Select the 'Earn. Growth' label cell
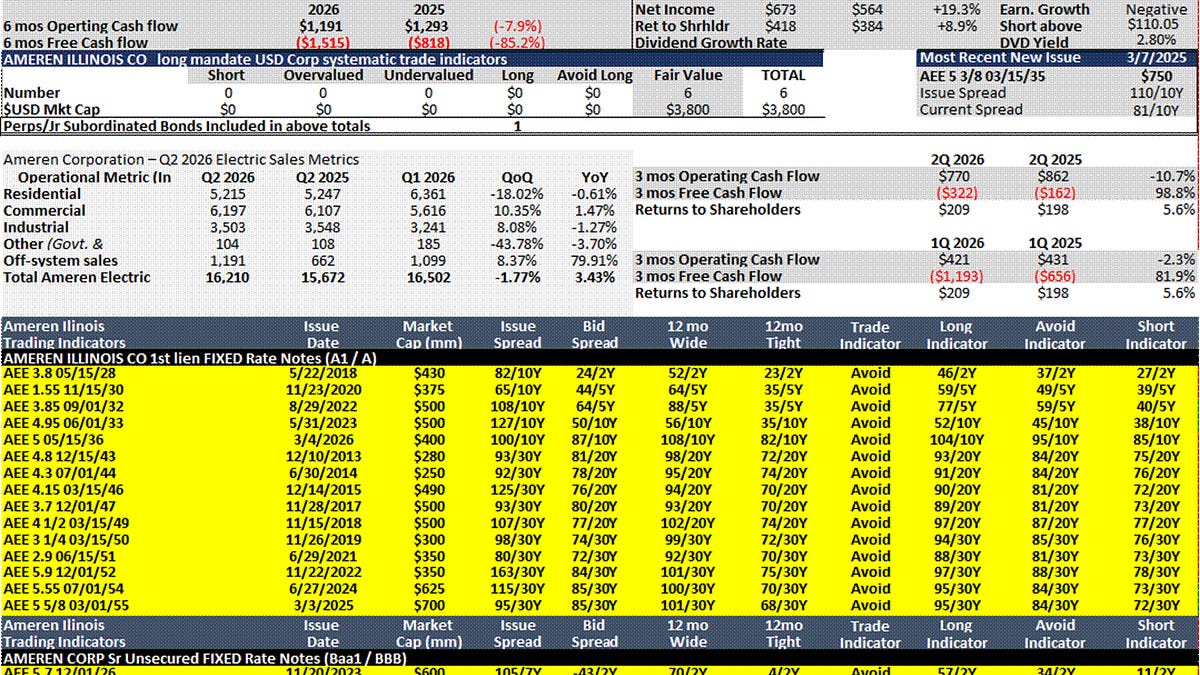This screenshot has width=1200, height=675. [1045, 9]
